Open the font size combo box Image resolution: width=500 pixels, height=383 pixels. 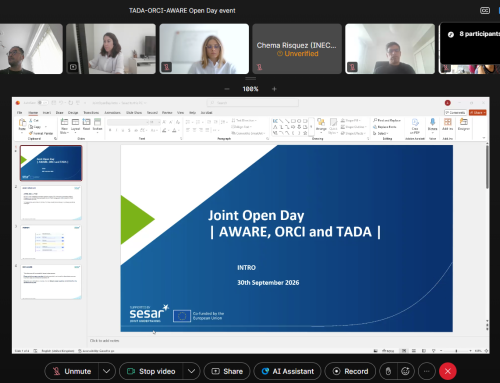click(x=154, y=122)
